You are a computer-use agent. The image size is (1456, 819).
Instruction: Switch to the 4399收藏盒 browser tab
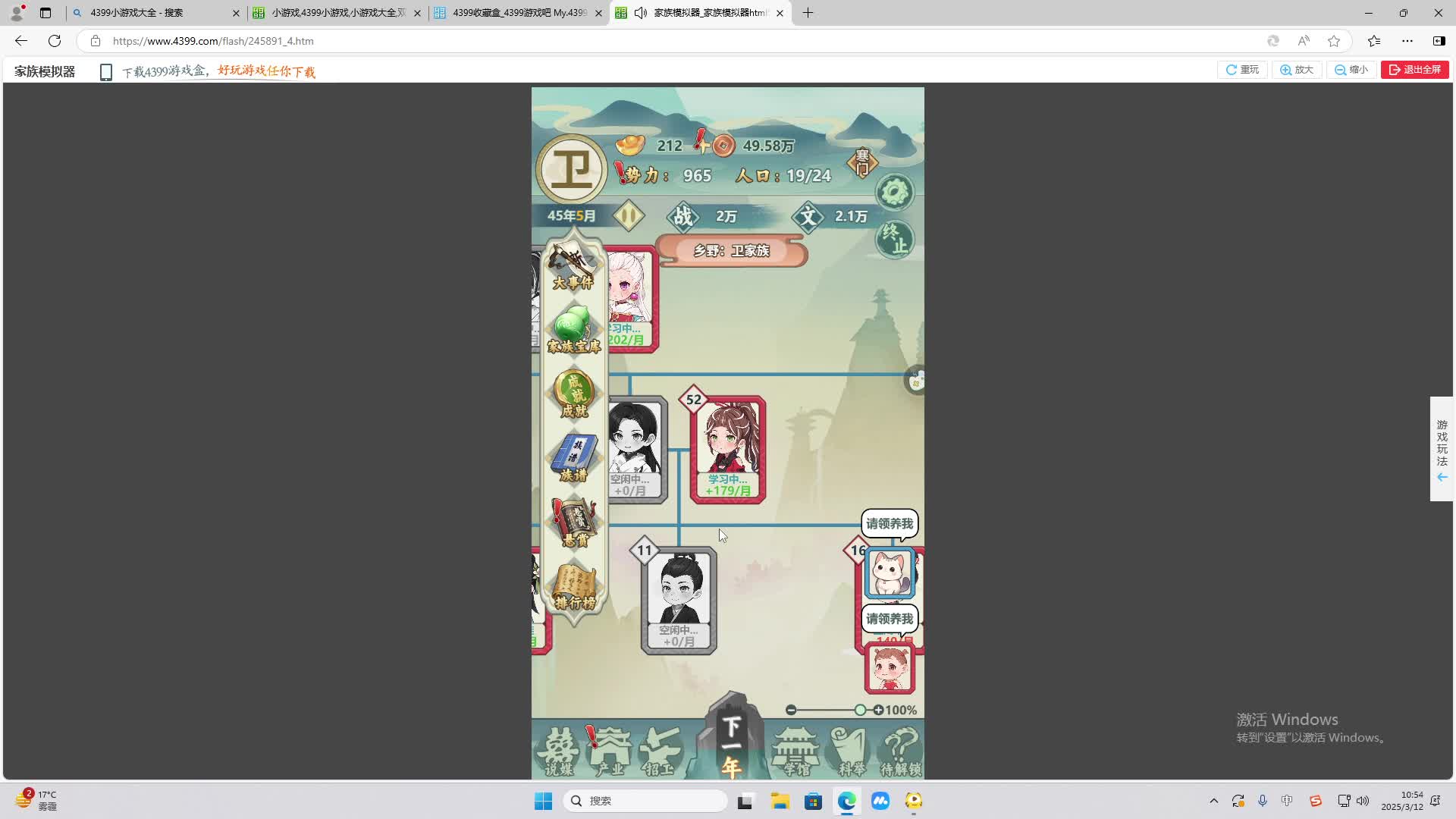(x=519, y=13)
